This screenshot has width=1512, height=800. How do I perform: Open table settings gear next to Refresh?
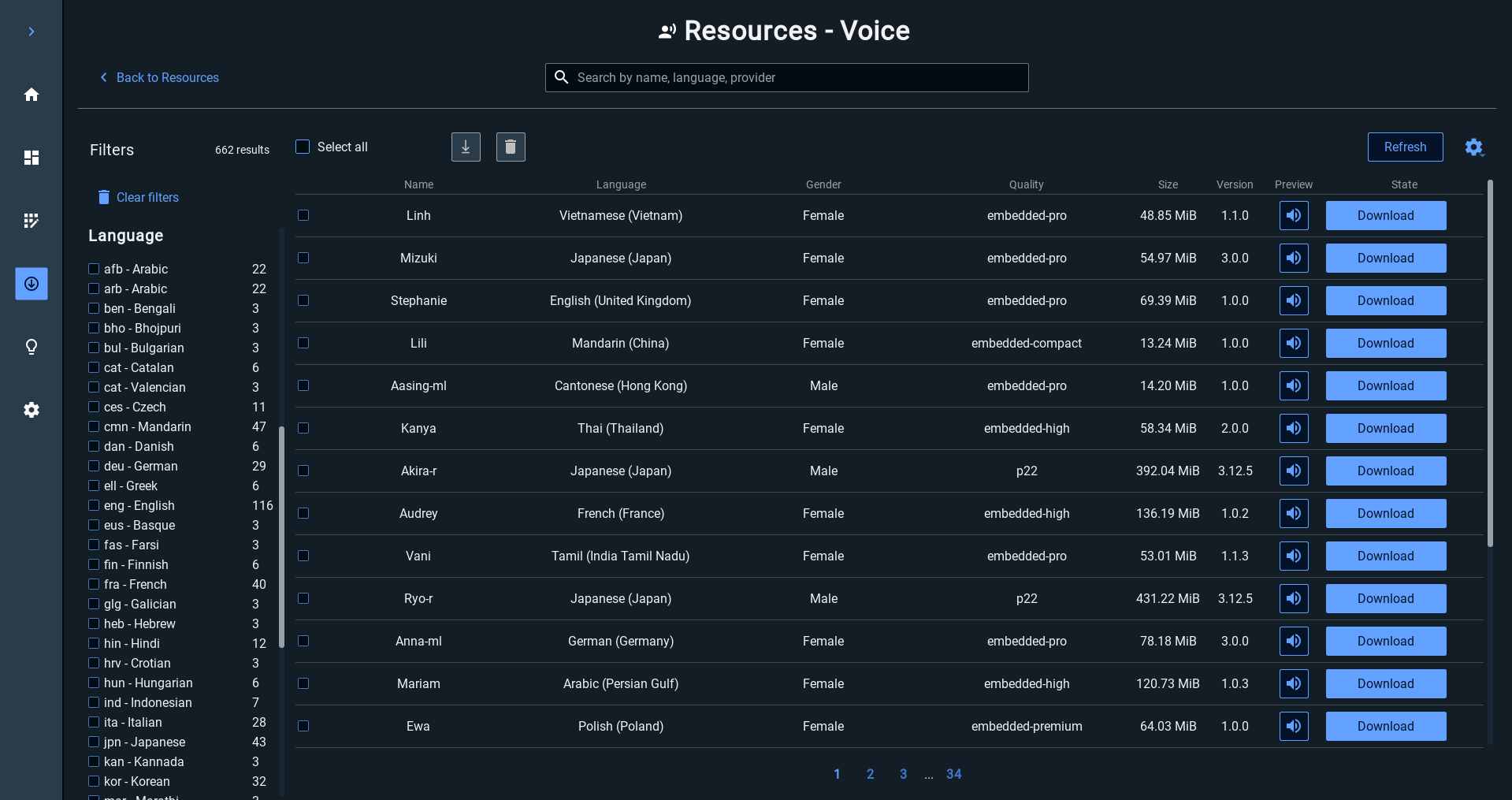coord(1473,147)
